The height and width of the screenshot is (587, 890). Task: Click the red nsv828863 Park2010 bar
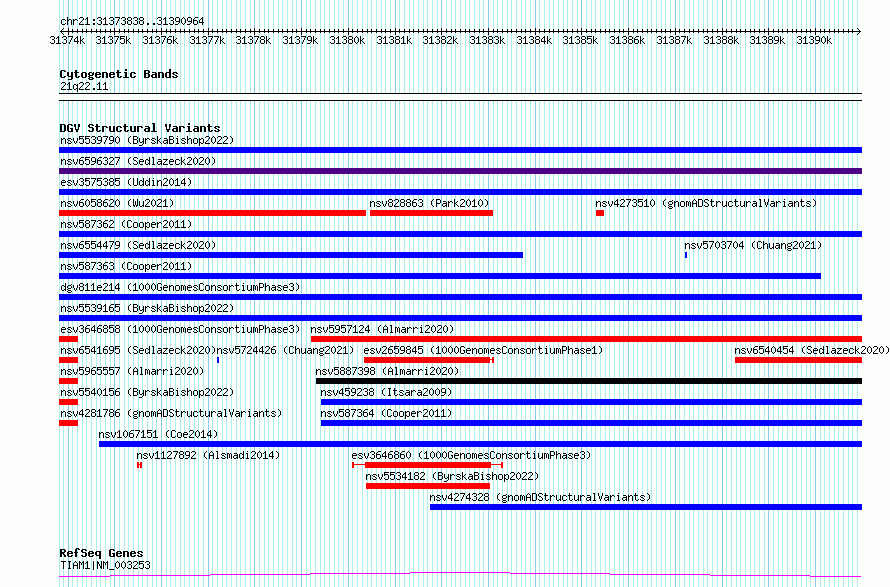point(431,213)
